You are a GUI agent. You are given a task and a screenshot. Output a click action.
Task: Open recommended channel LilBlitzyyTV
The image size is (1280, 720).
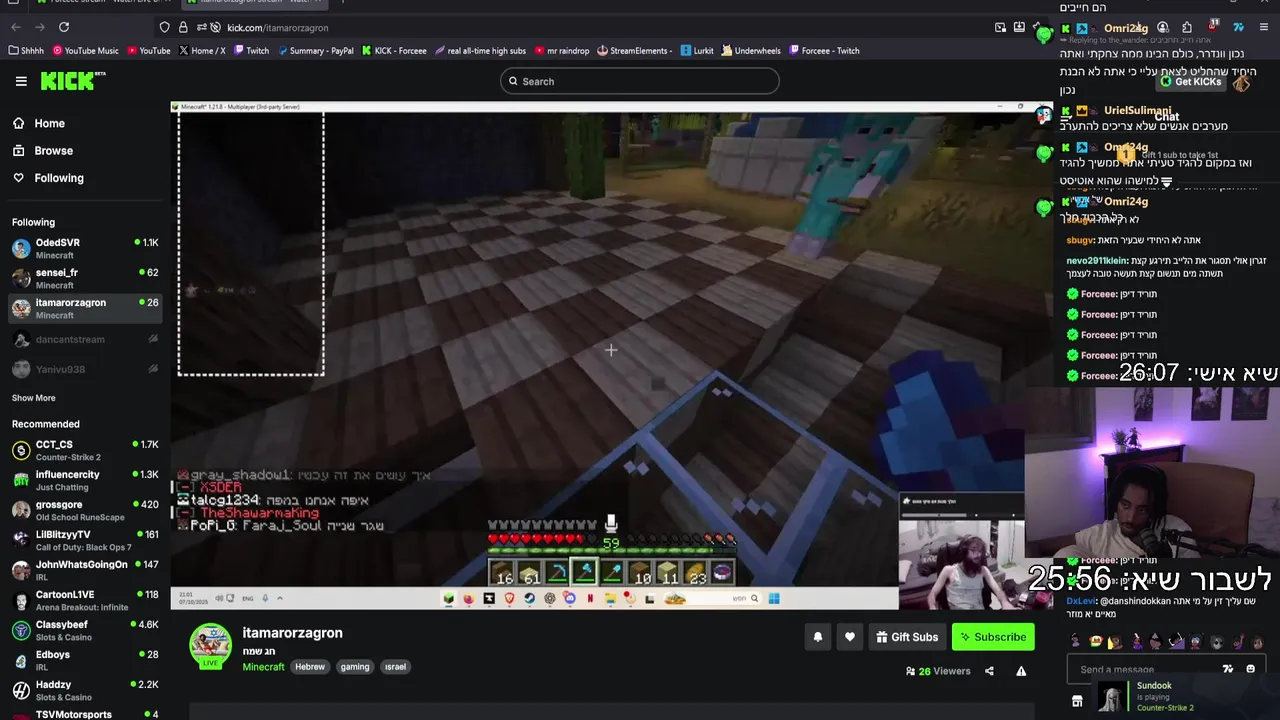point(85,540)
